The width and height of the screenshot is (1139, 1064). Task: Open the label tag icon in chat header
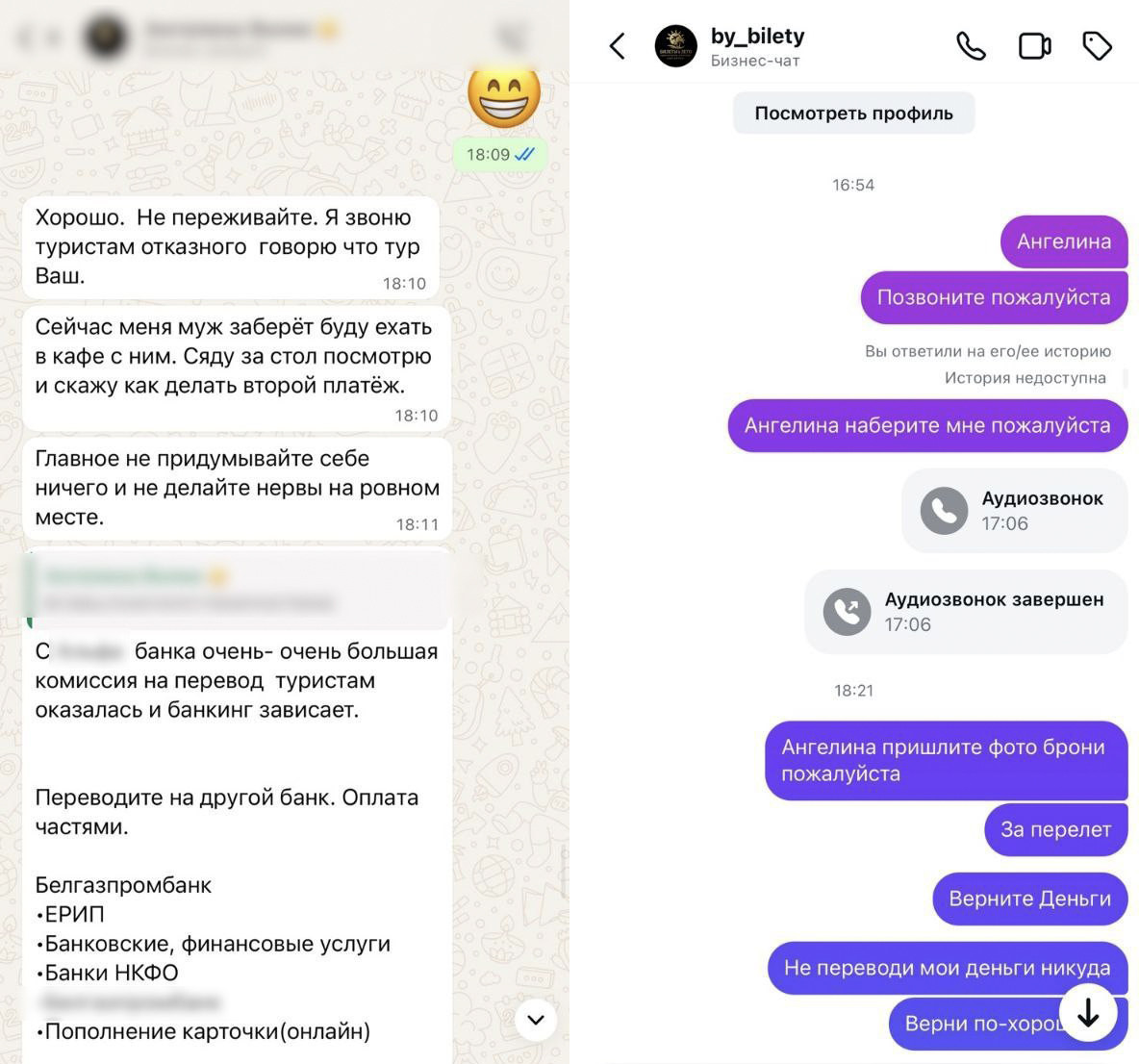1097,46
